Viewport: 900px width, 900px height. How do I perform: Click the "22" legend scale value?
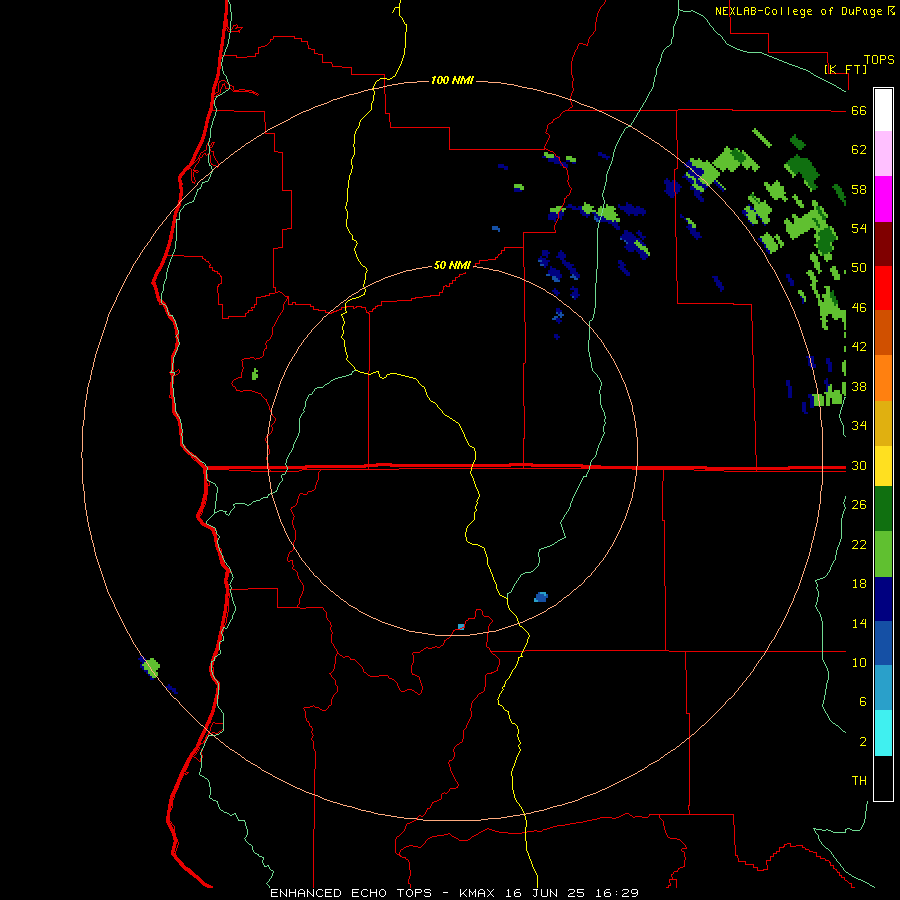tap(859, 544)
